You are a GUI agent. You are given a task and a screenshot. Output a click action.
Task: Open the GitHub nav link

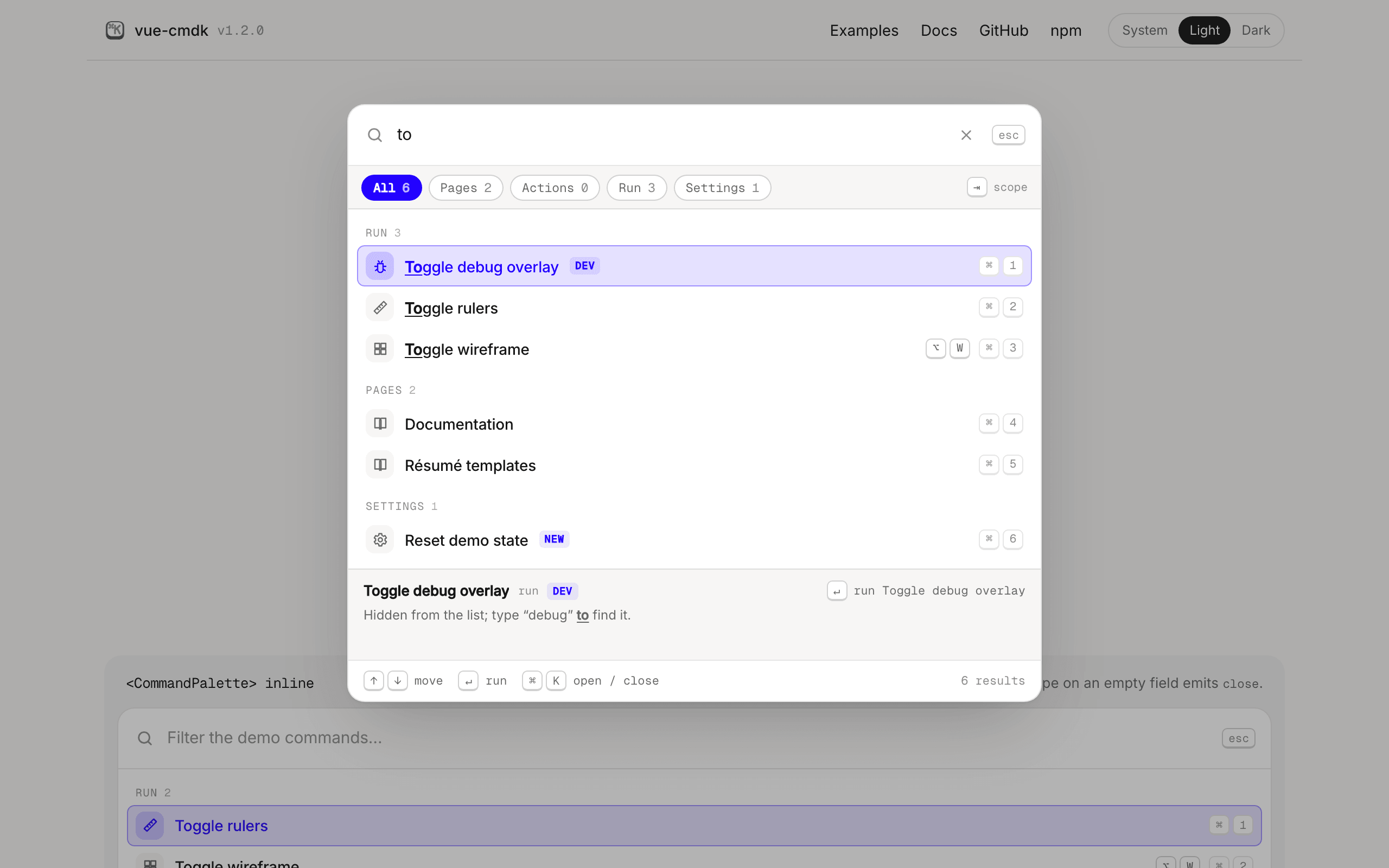(1003, 30)
